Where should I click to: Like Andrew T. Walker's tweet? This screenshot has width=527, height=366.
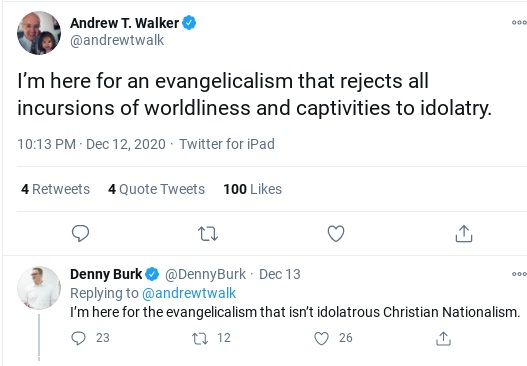336,233
